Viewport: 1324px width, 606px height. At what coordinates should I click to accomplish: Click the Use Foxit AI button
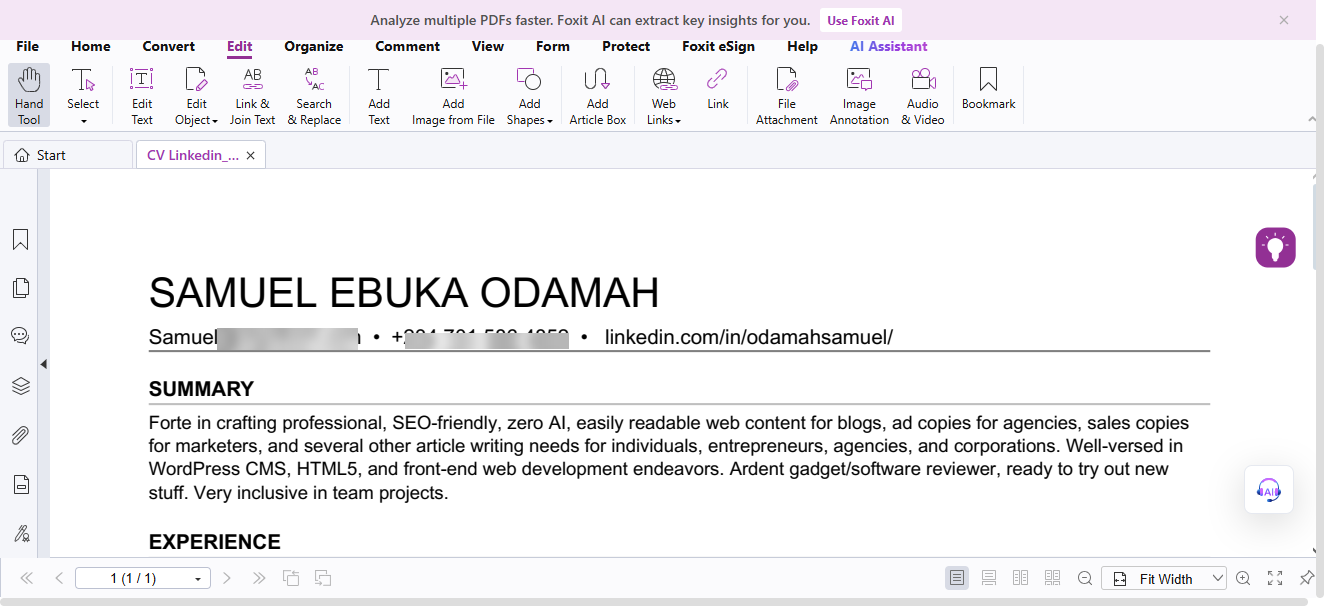860,20
